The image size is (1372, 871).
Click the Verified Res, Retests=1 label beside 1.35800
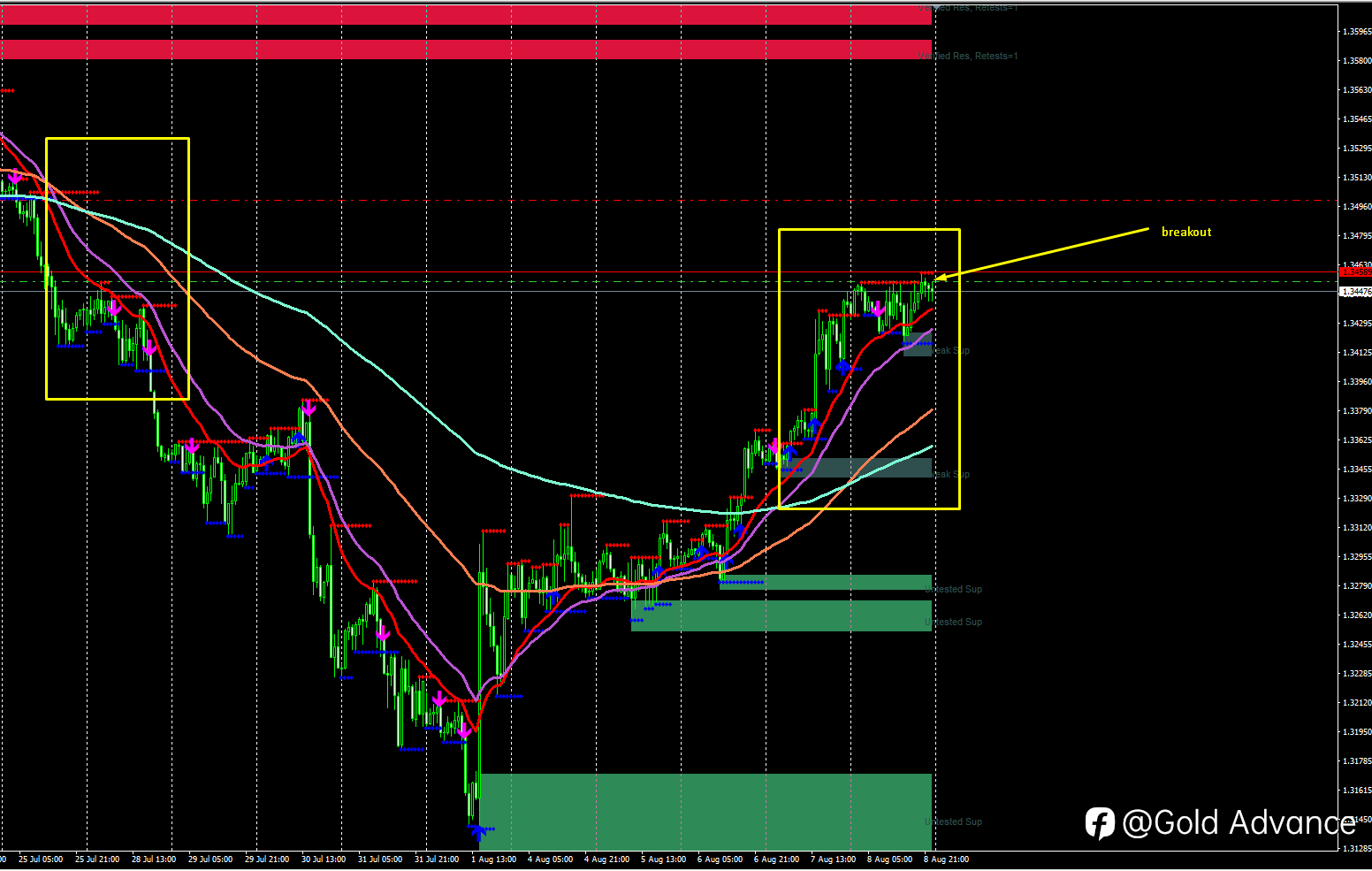click(x=968, y=57)
